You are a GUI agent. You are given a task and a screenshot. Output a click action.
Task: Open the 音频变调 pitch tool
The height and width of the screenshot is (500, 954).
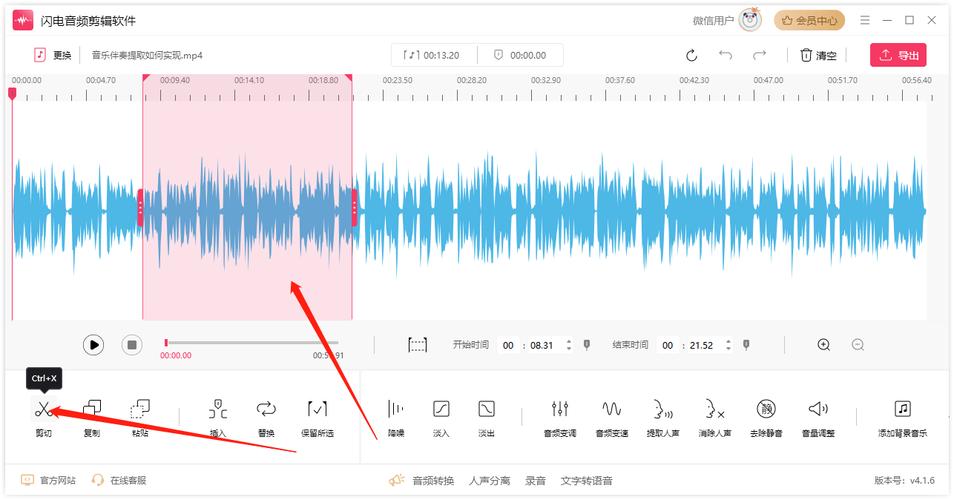pyautogui.click(x=560, y=417)
